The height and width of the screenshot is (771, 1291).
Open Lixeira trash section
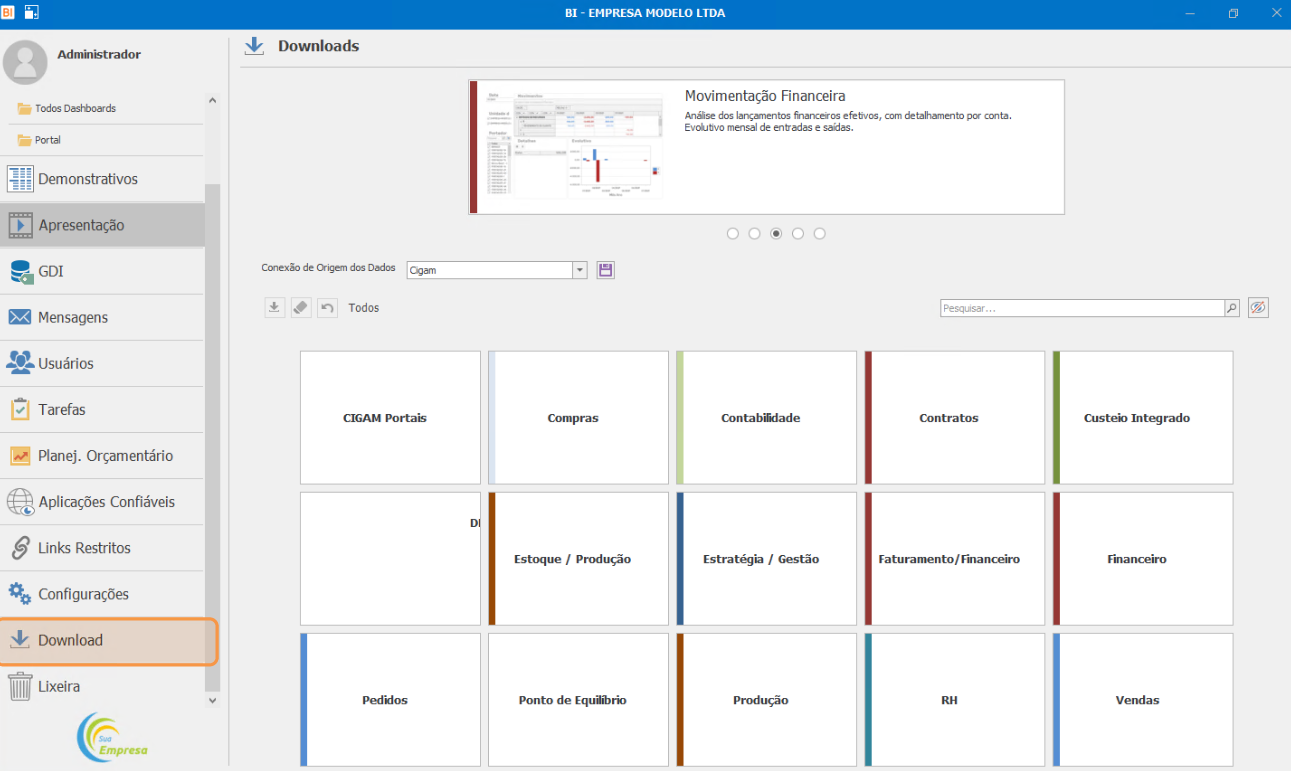tap(102, 687)
